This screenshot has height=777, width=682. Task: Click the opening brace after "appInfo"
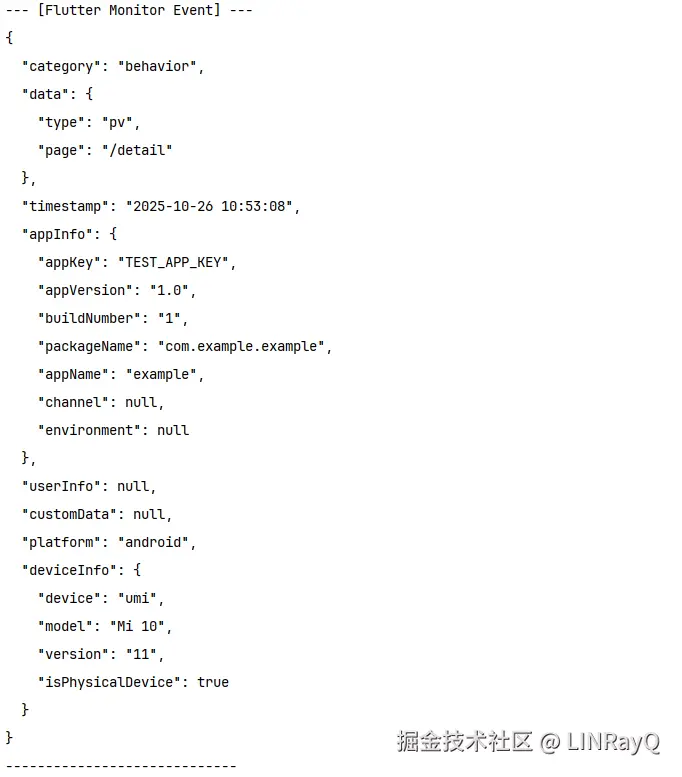coord(113,234)
